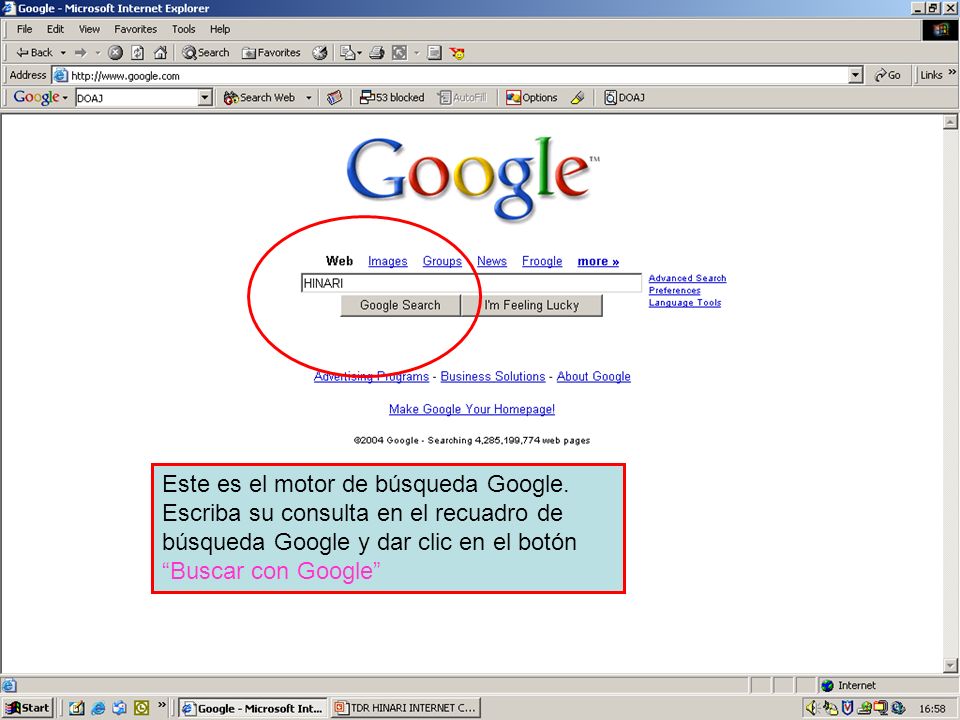Screen dimensions: 960x720
Task: Click the I'm Feeling Lucky button
Action: tap(531, 305)
